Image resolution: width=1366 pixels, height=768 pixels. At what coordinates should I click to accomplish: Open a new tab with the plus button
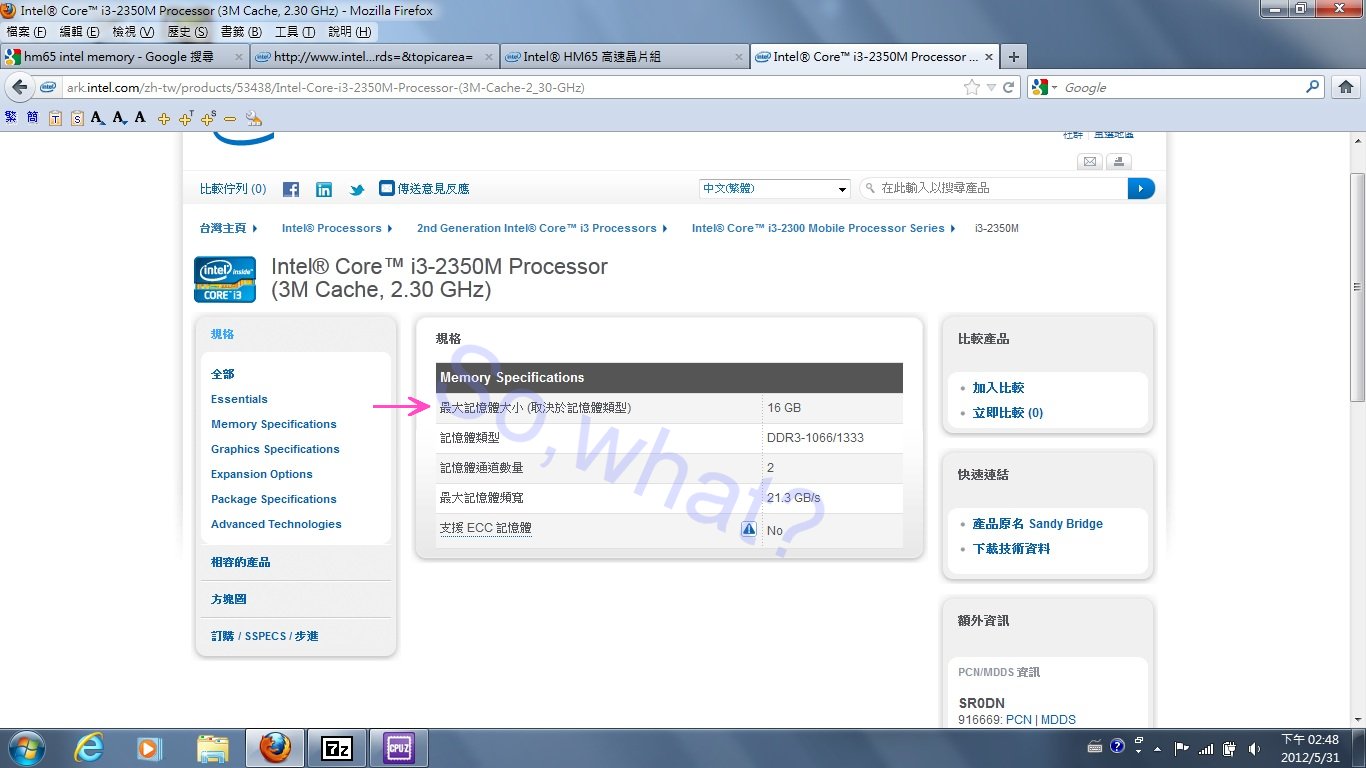pyautogui.click(x=1013, y=57)
